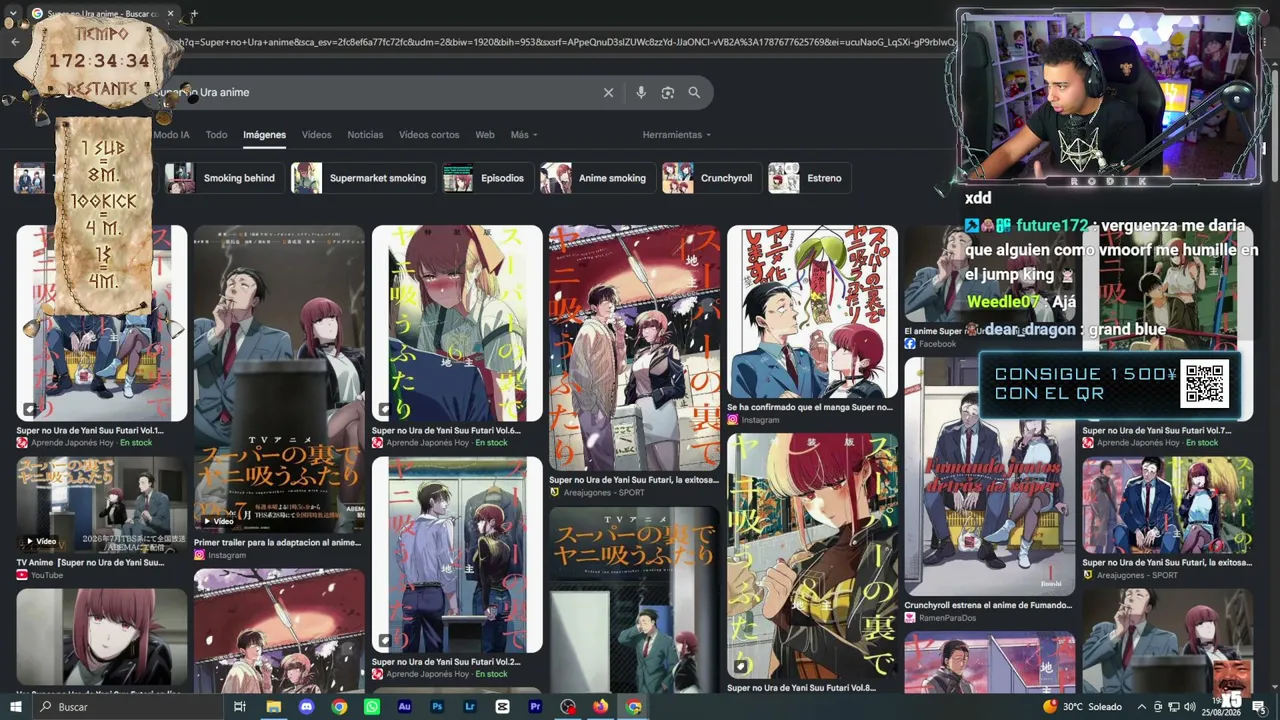Image resolution: width=1280 pixels, height=720 pixels.
Task: Open Google Lens image search
Action: (668, 93)
